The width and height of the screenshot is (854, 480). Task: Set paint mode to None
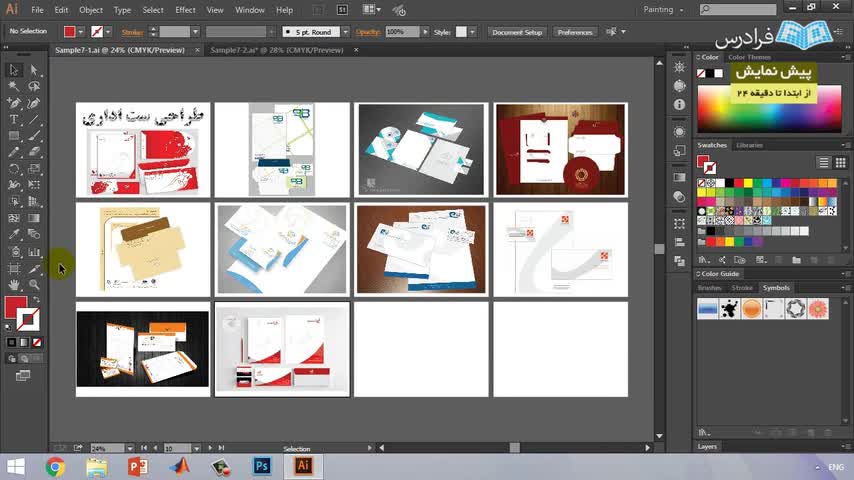[x=36, y=342]
